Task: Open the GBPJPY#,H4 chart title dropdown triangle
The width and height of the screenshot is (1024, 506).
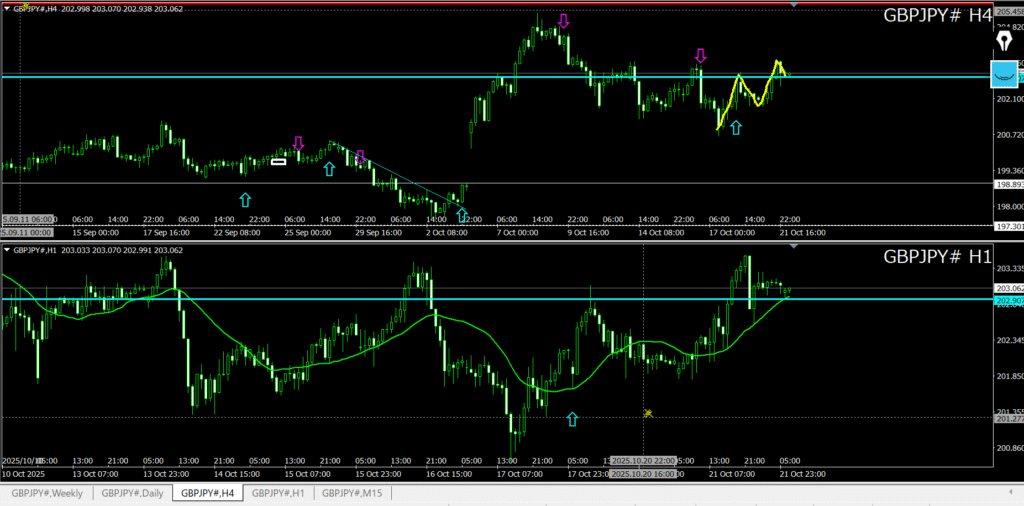Action: click(x=5, y=10)
